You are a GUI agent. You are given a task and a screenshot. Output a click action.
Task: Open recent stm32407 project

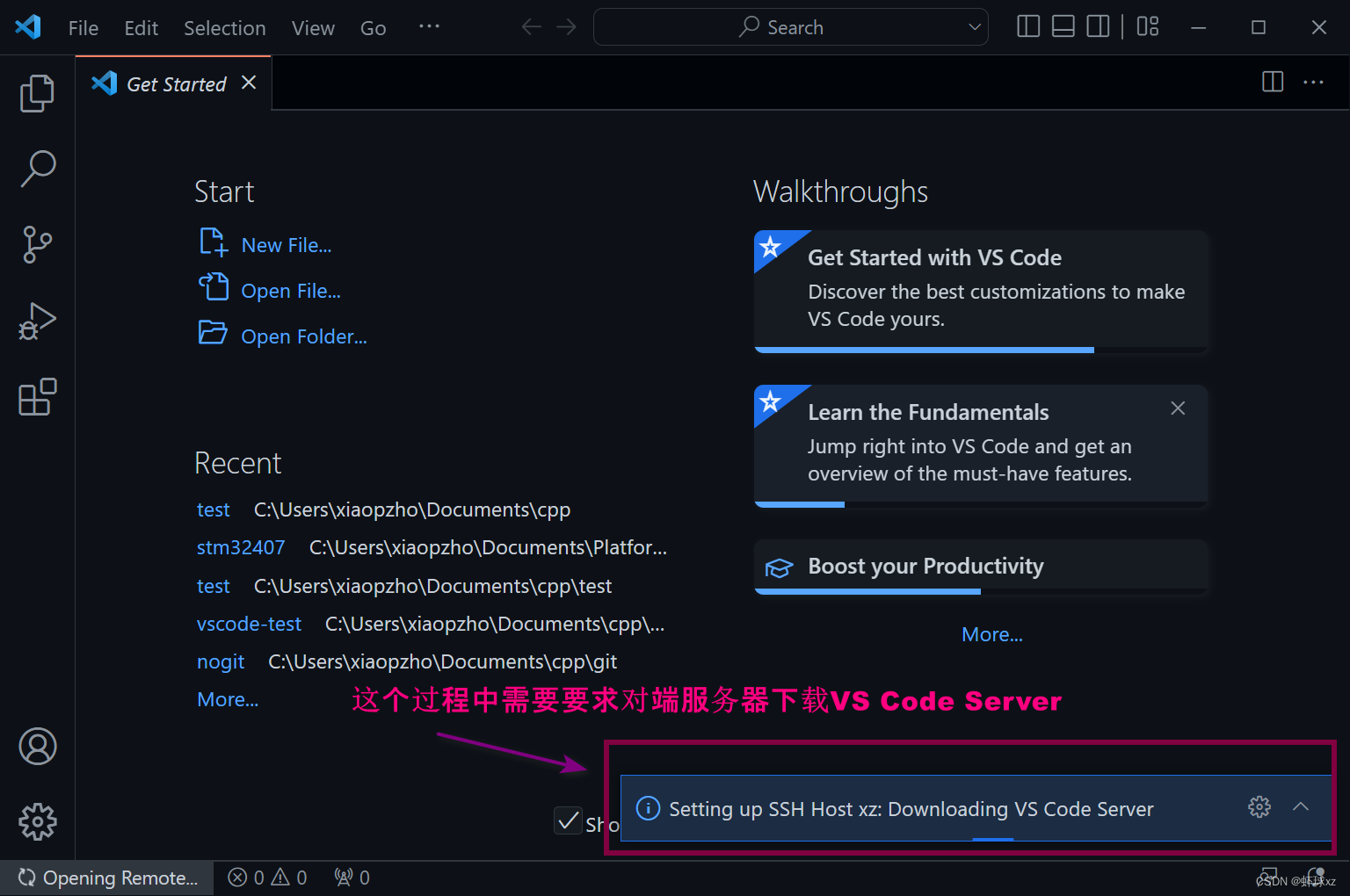click(x=241, y=548)
